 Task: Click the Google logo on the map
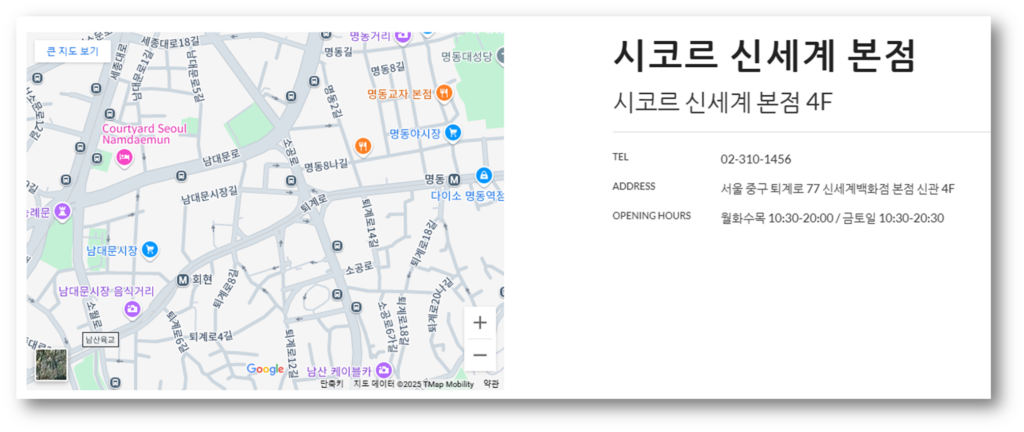(x=264, y=369)
